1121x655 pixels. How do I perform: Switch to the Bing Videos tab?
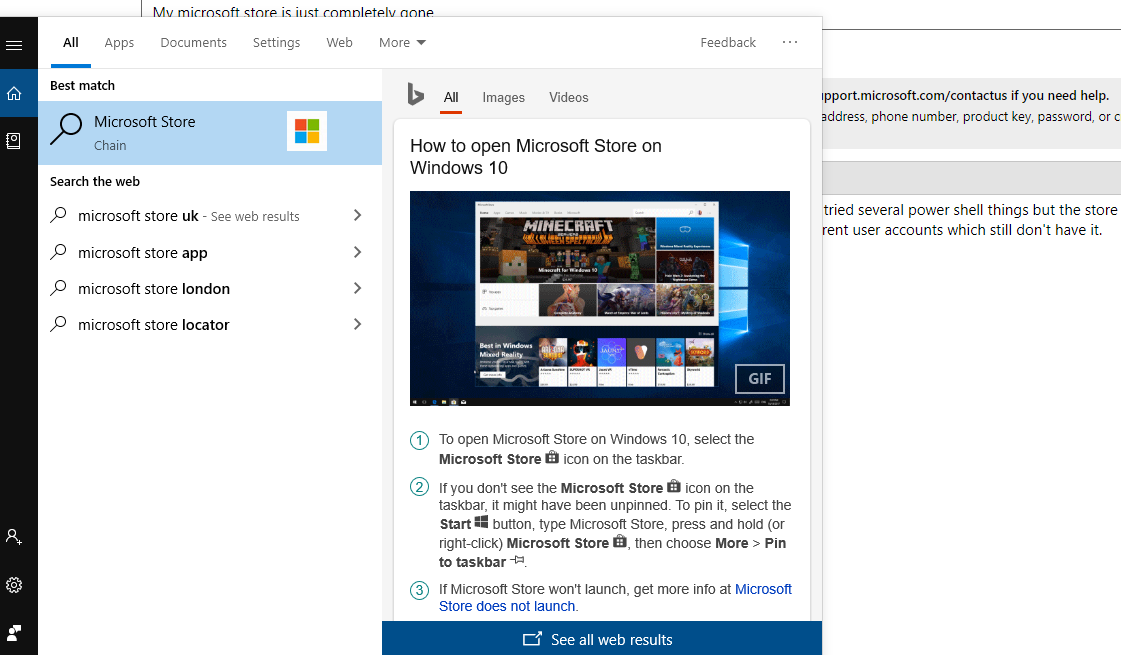(569, 98)
